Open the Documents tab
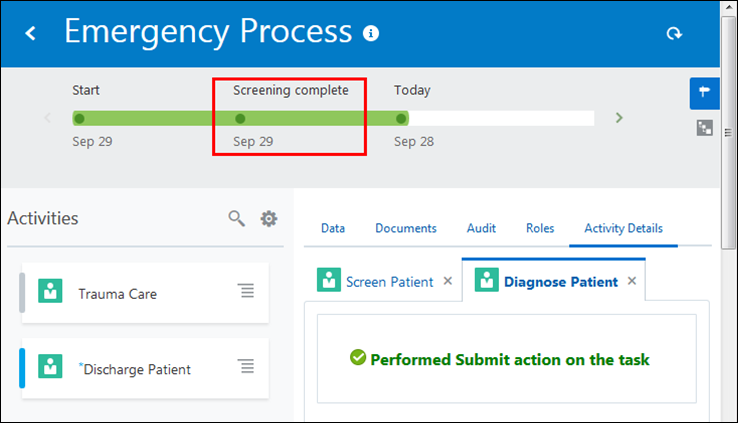 coord(406,228)
